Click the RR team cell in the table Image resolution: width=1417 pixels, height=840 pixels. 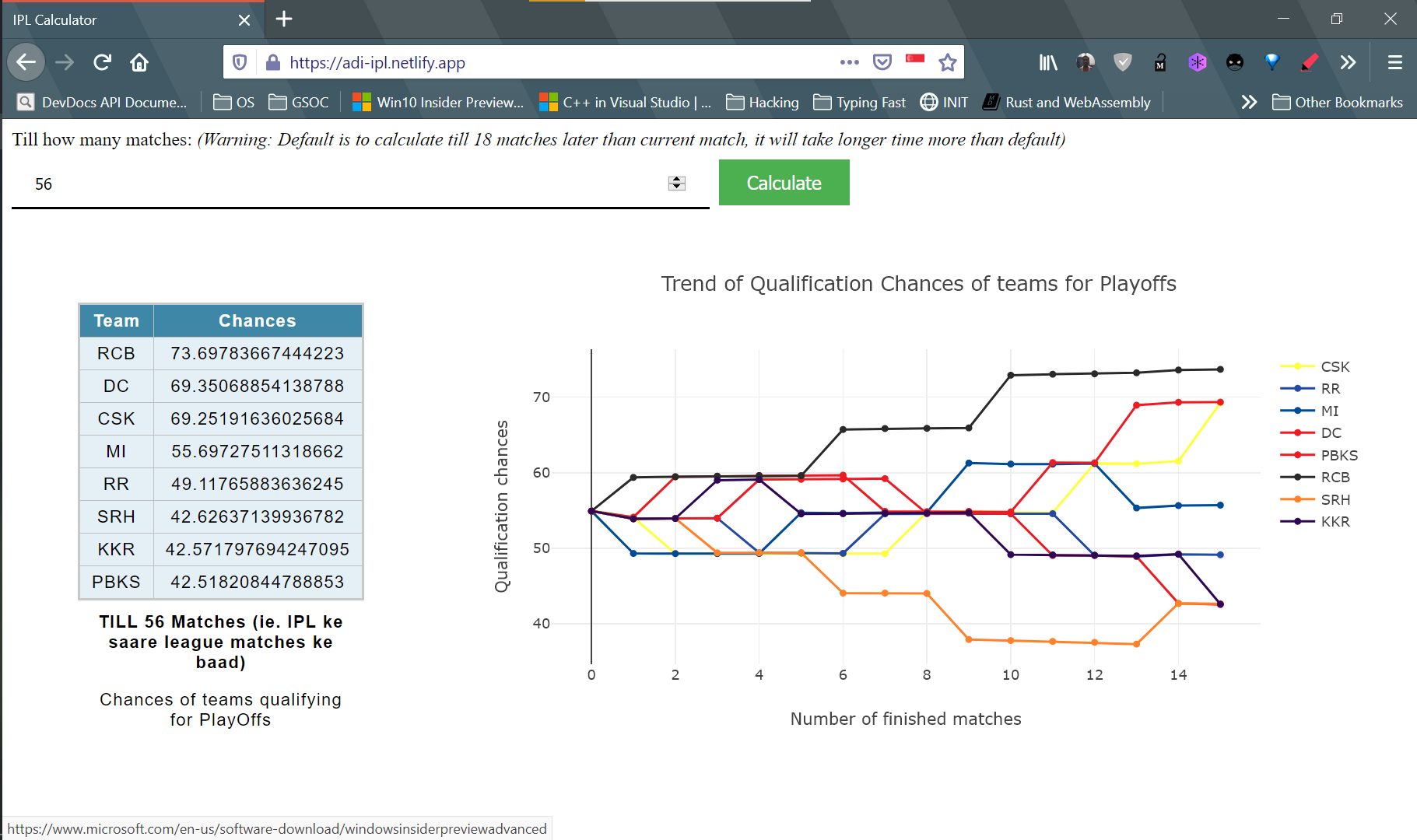pos(117,484)
